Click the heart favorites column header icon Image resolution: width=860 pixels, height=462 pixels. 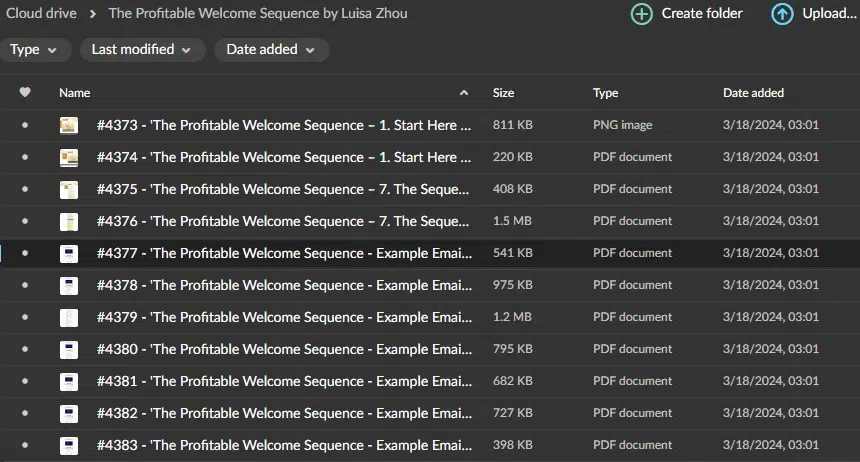pos(25,92)
